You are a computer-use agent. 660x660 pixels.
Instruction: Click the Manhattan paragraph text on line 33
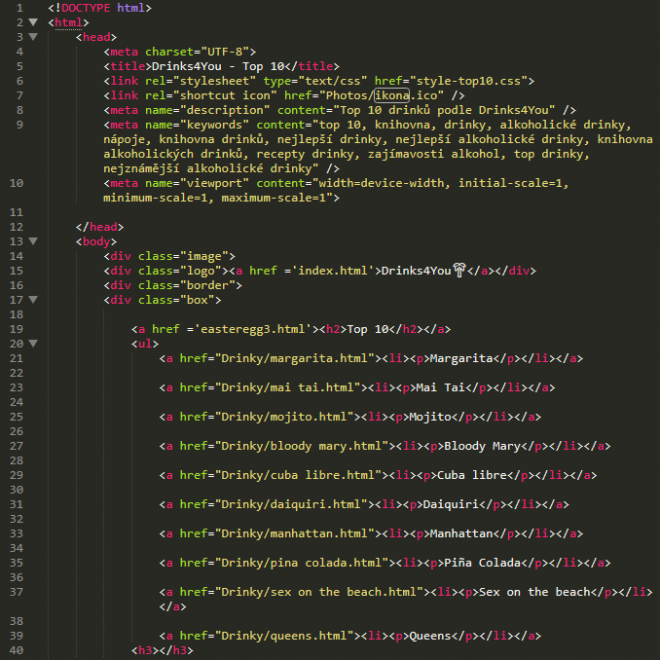pyautogui.click(x=461, y=533)
